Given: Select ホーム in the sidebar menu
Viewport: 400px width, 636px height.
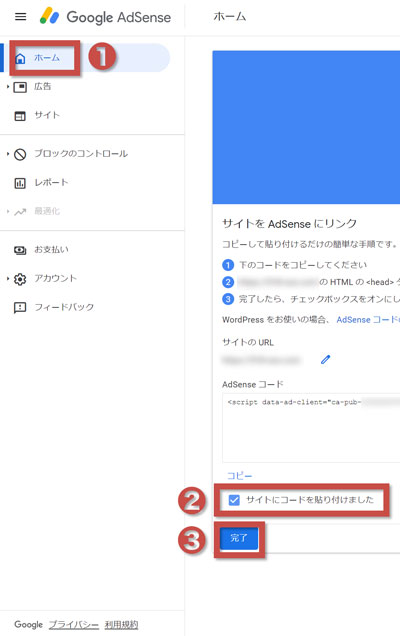Looking at the screenshot, I should coord(87,58).
